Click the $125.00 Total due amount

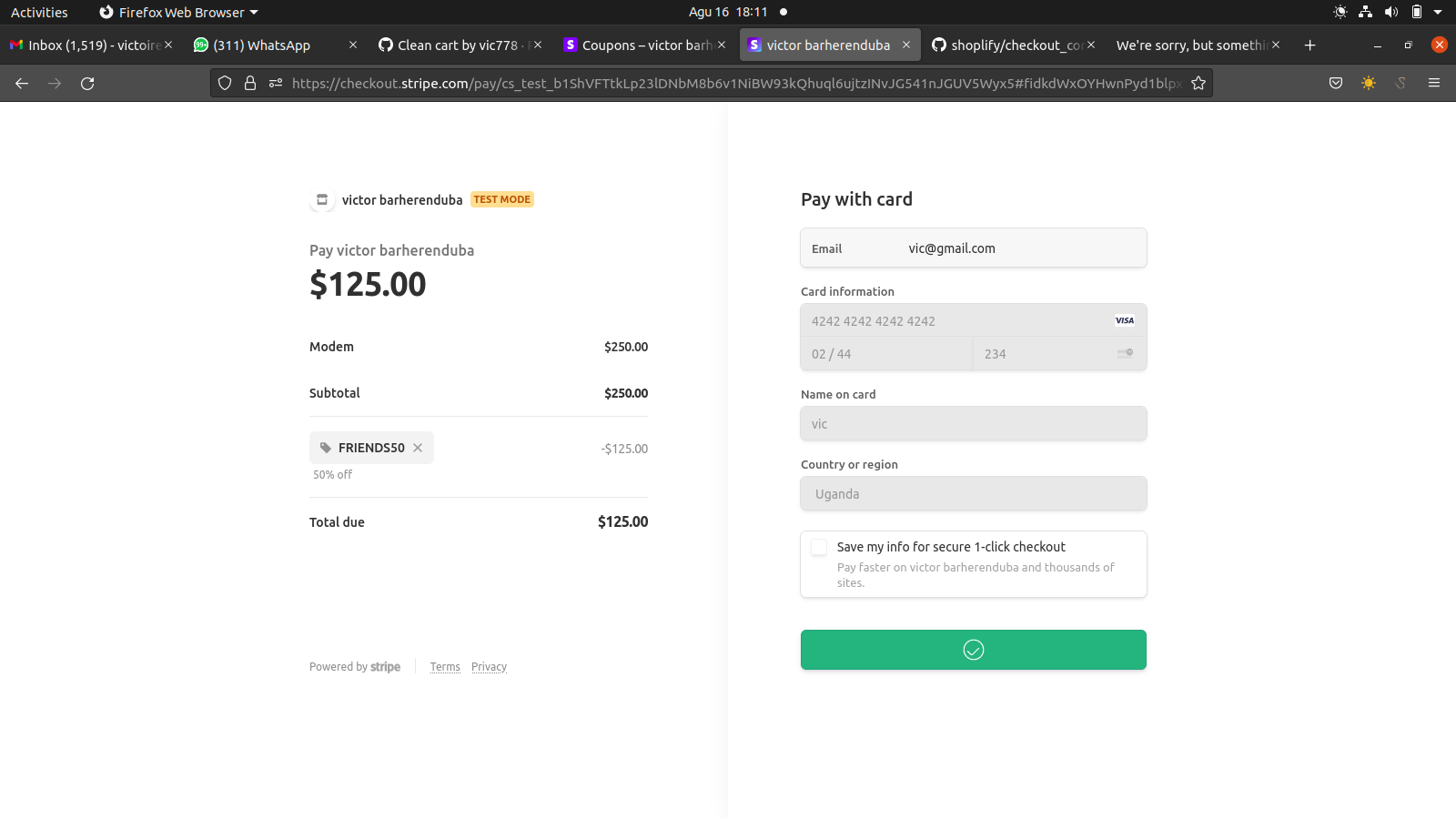point(623,521)
